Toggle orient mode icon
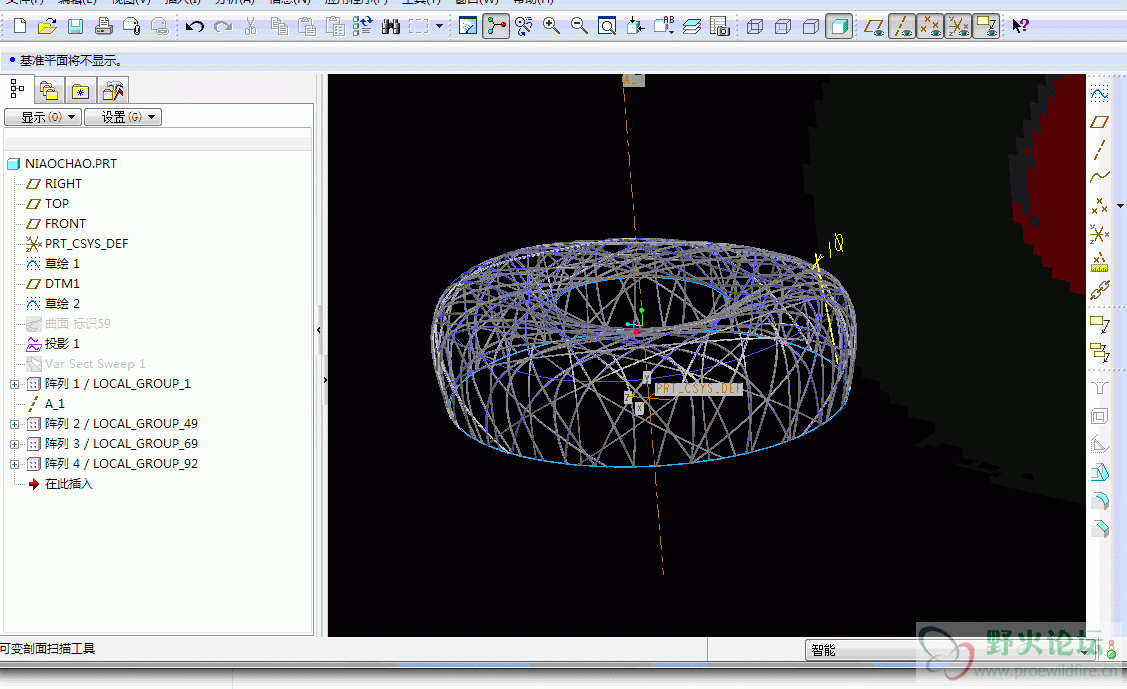 pyautogui.click(x=524, y=27)
